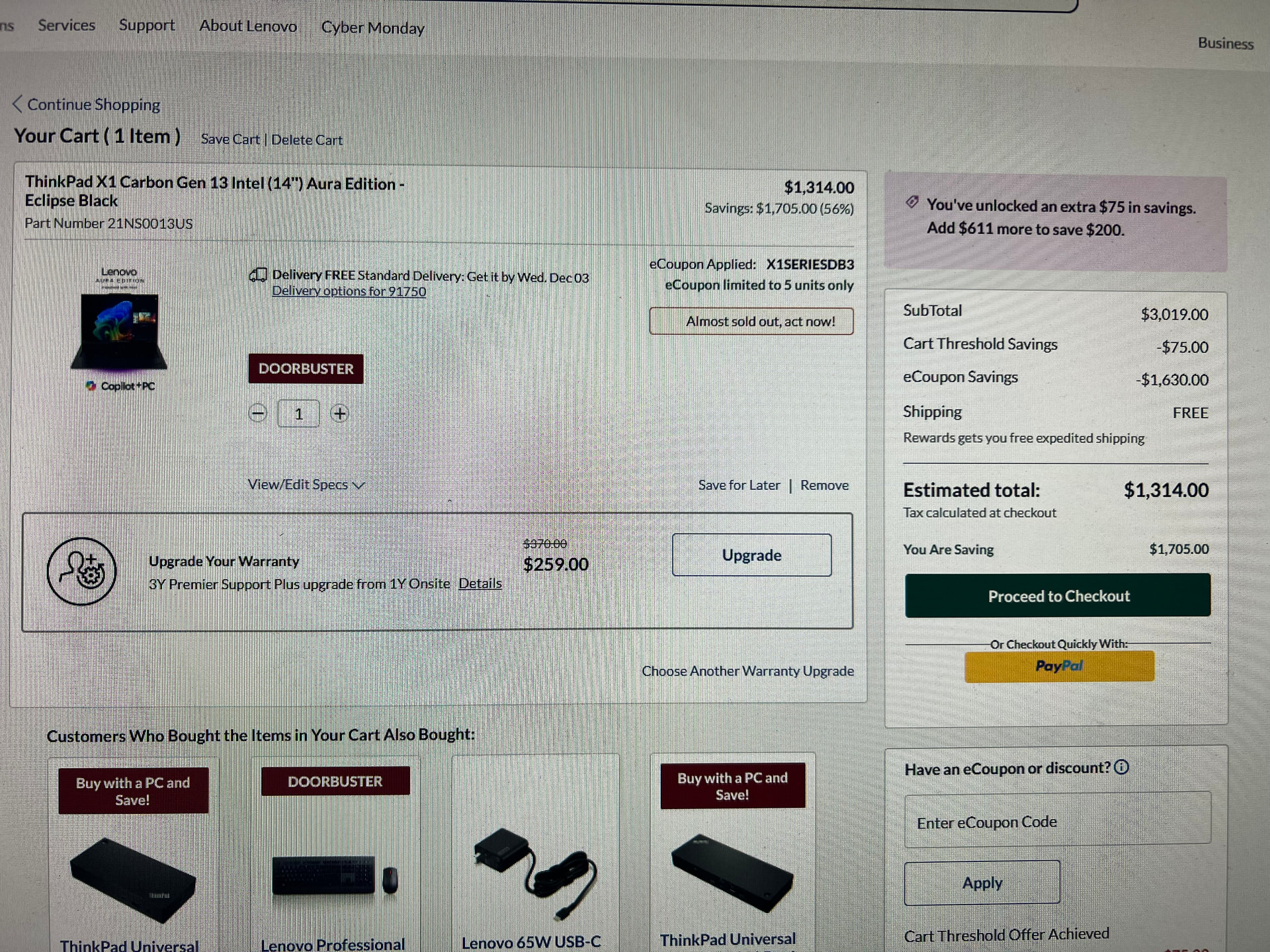Increase quantity with the plus icon
The width and height of the screenshot is (1270, 952).
pos(339,414)
